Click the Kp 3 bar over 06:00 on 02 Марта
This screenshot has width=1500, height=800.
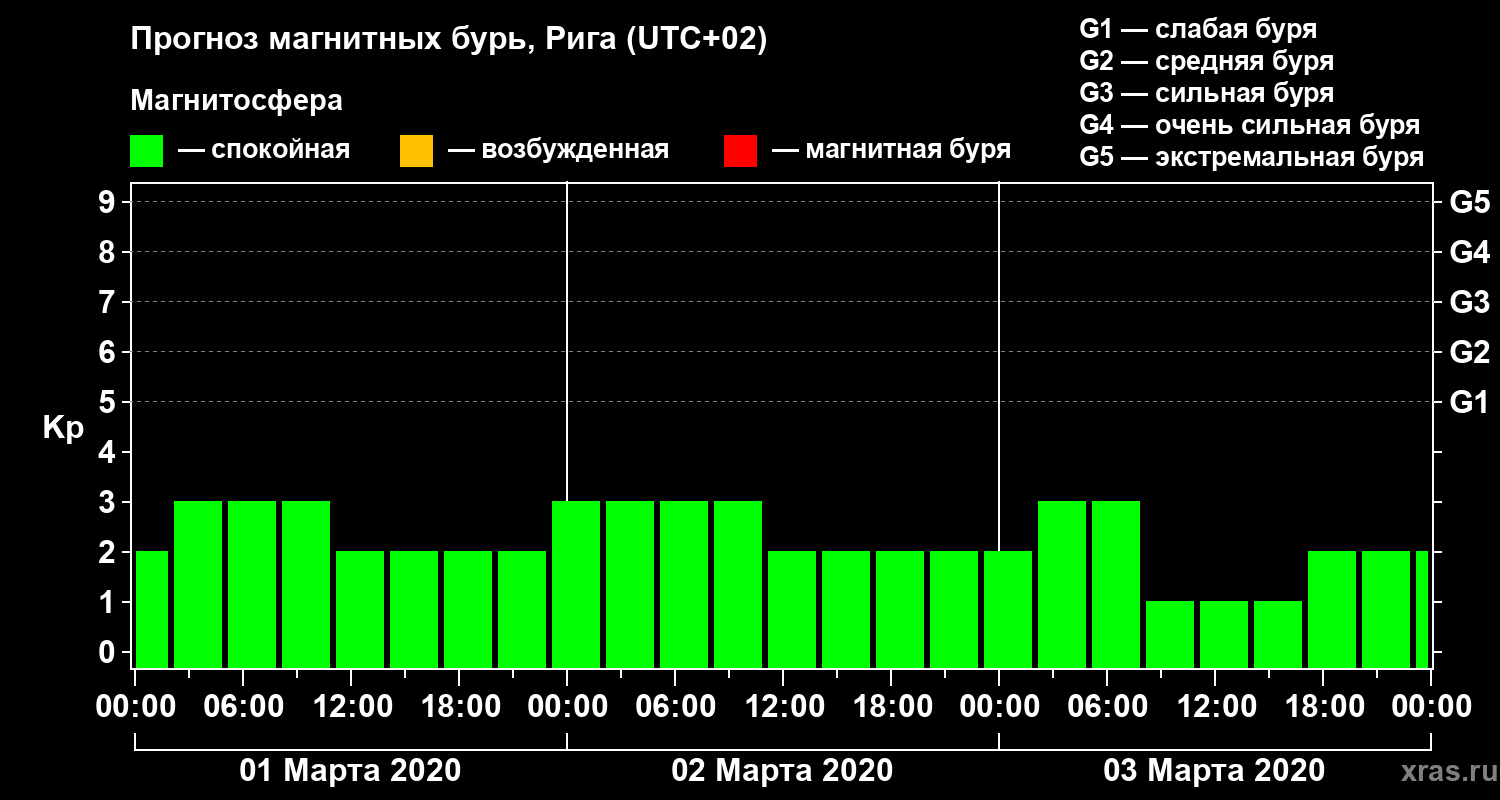[684, 585]
